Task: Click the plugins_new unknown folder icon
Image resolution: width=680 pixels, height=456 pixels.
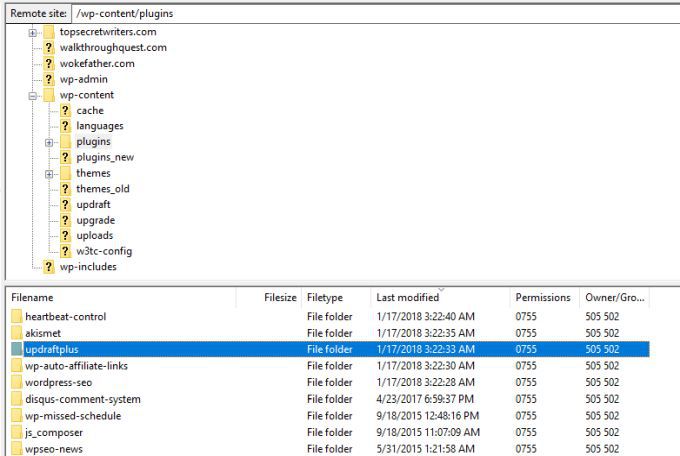Action: 65,157
